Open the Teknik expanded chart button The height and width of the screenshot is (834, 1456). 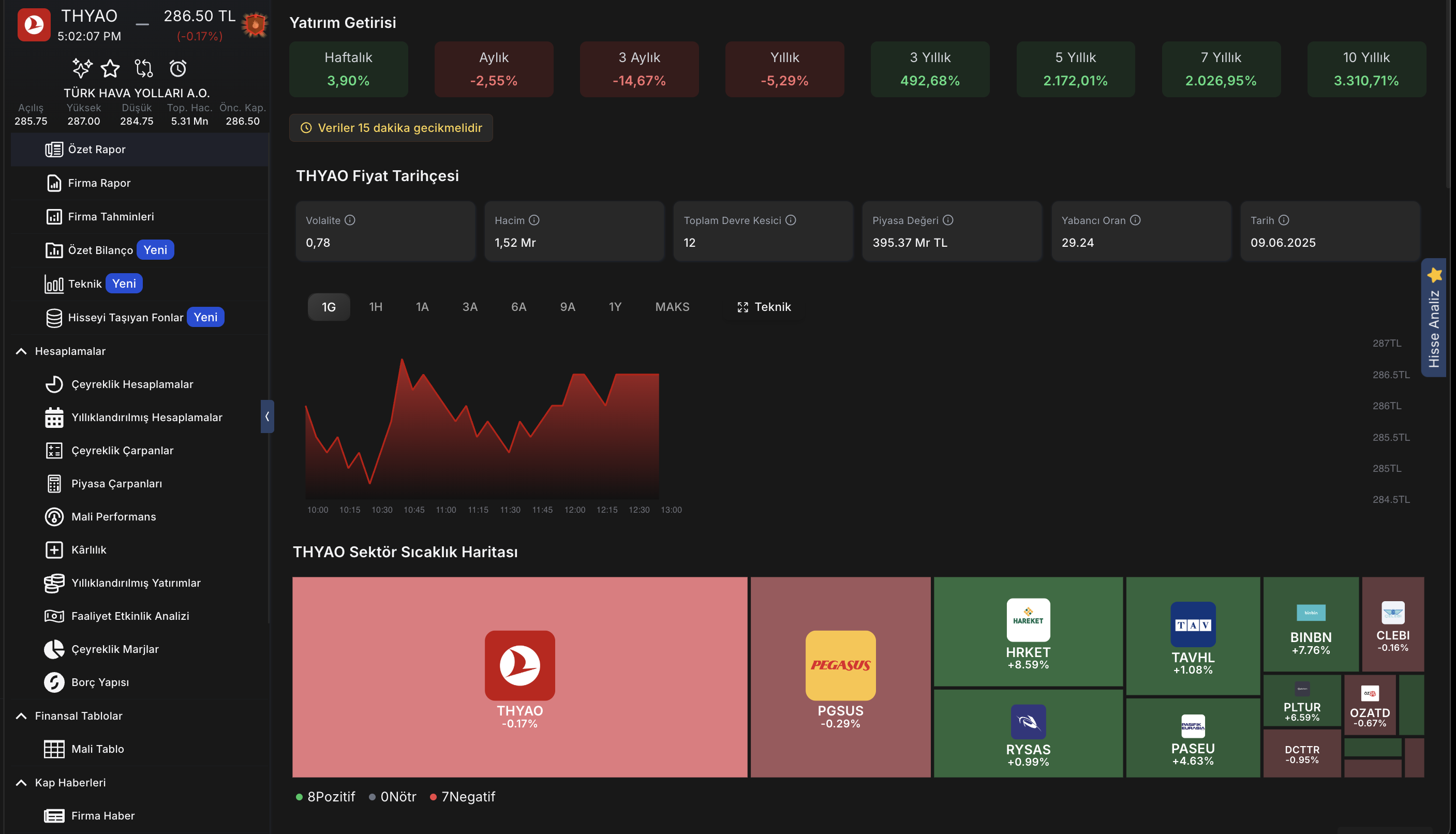[764, 307]
